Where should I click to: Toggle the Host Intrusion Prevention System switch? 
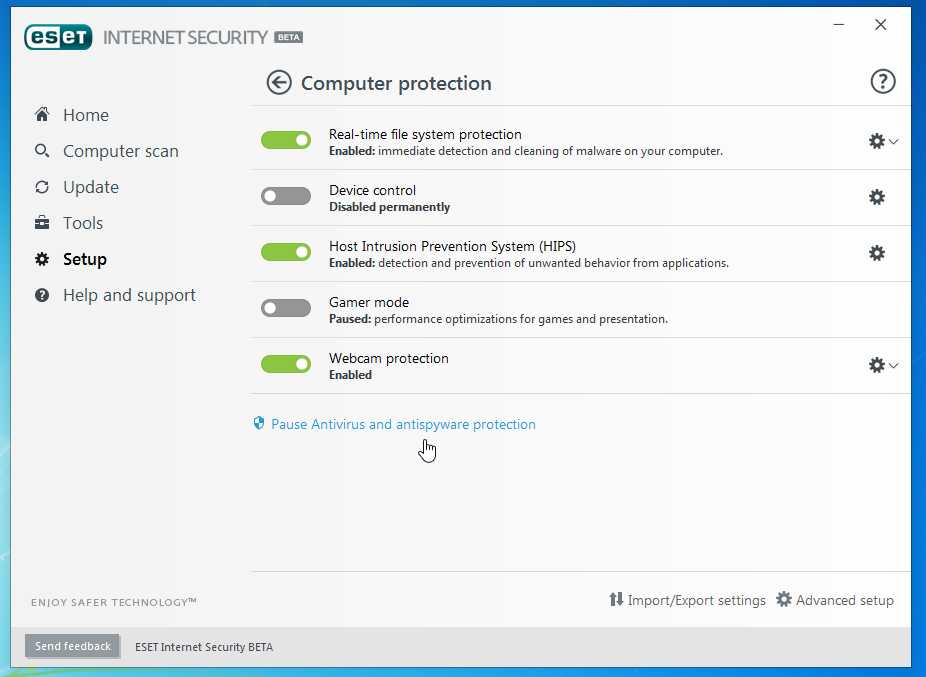point(286,252)
